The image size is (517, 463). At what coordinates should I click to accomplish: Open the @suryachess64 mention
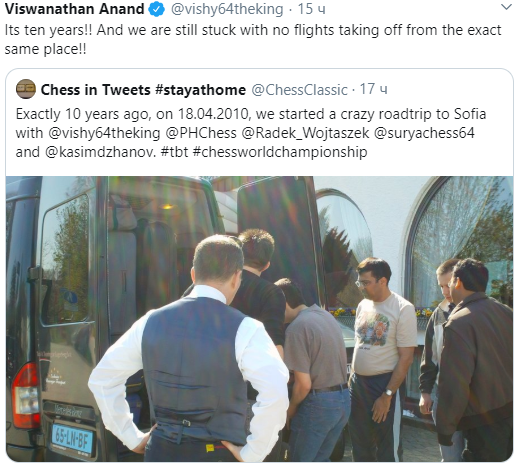click(424, 133)
